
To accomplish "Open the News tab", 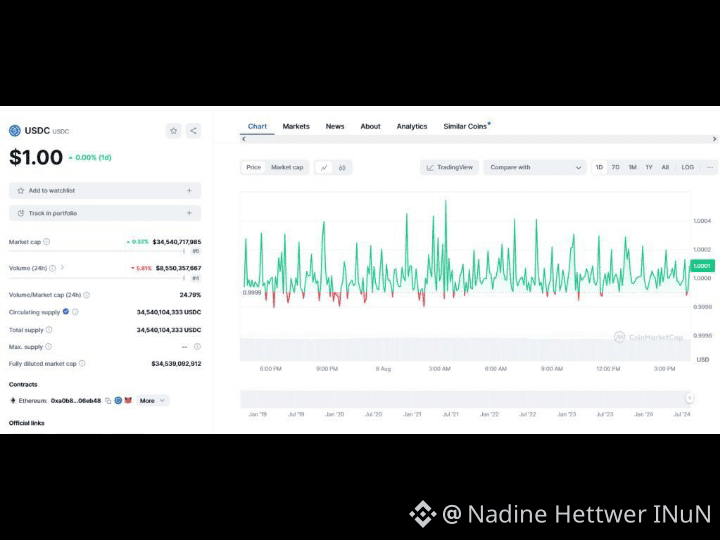I will (x=335, y=126).
